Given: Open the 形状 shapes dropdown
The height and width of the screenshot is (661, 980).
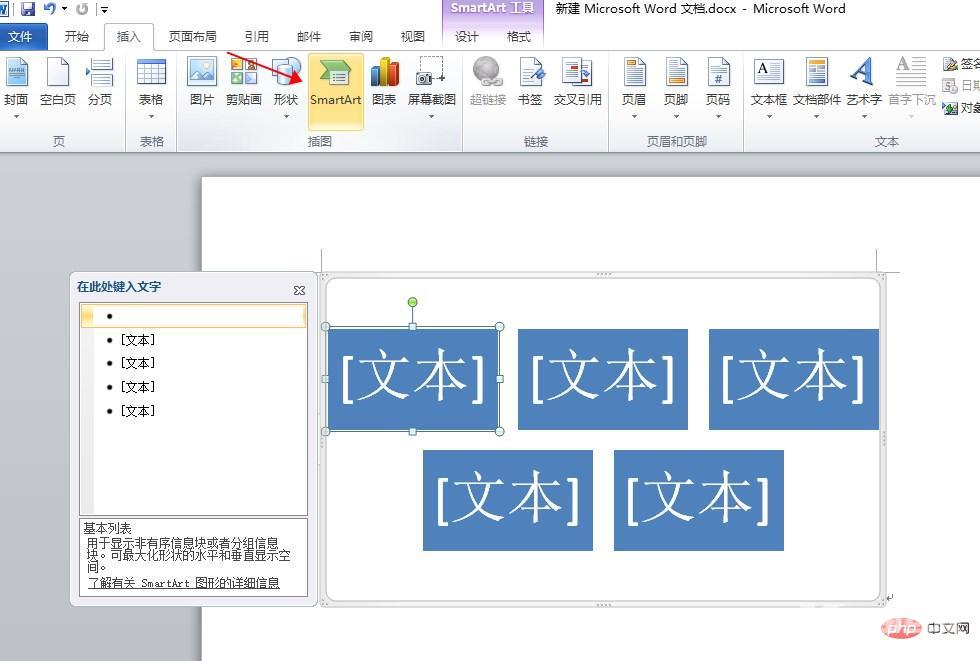Looking at the screenshot, I should pyautogui.click(x=286, y=115).
